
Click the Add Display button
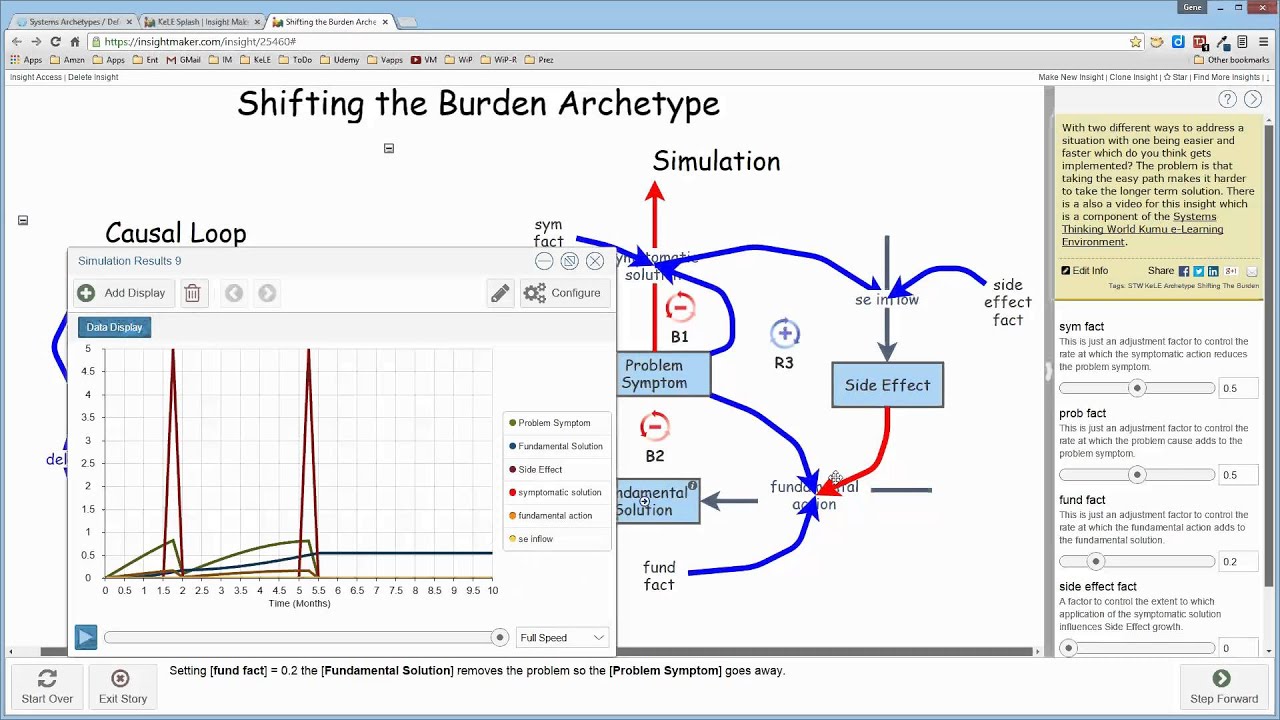pyautogui.click(x=122, y=293)
